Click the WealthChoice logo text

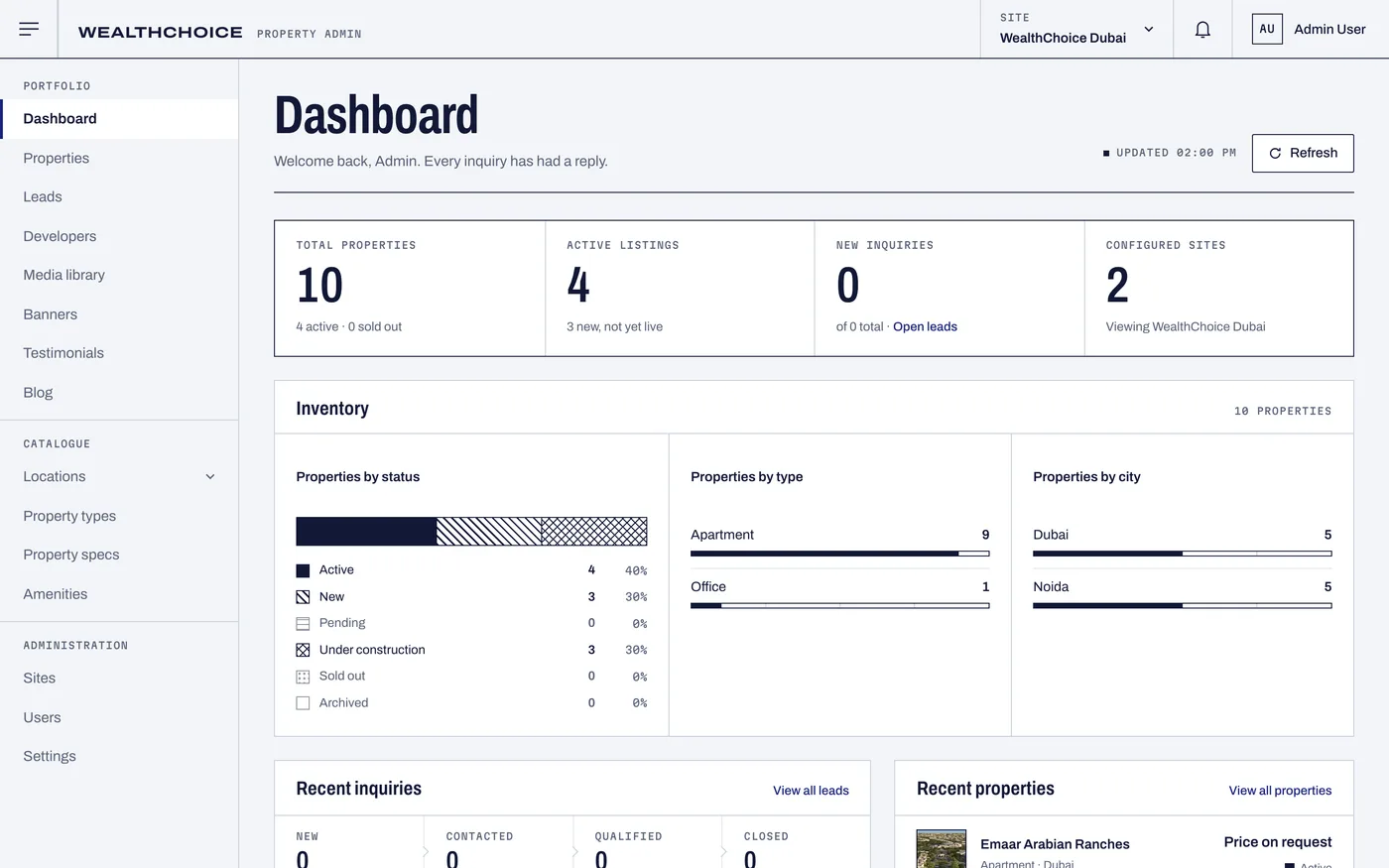pos(160,32)
